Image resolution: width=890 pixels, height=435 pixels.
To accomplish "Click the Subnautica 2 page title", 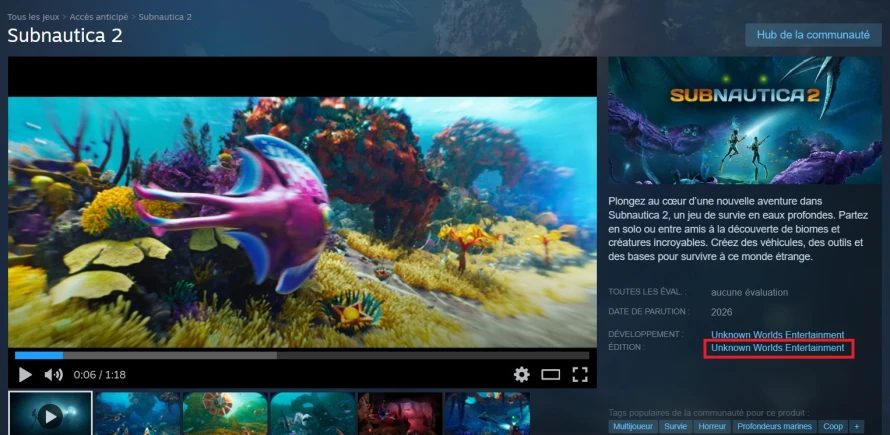I will (x=65, y=36).
